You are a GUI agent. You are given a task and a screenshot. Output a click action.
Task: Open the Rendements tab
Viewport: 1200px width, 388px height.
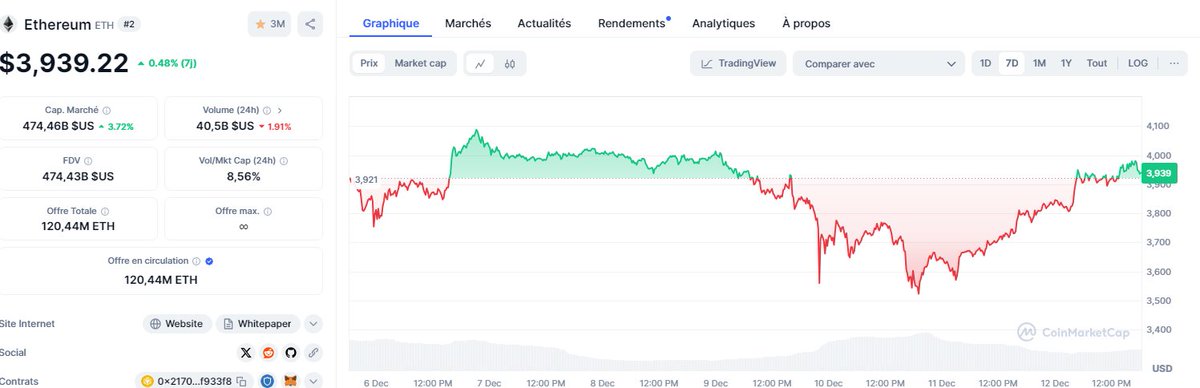pos(631,23)
